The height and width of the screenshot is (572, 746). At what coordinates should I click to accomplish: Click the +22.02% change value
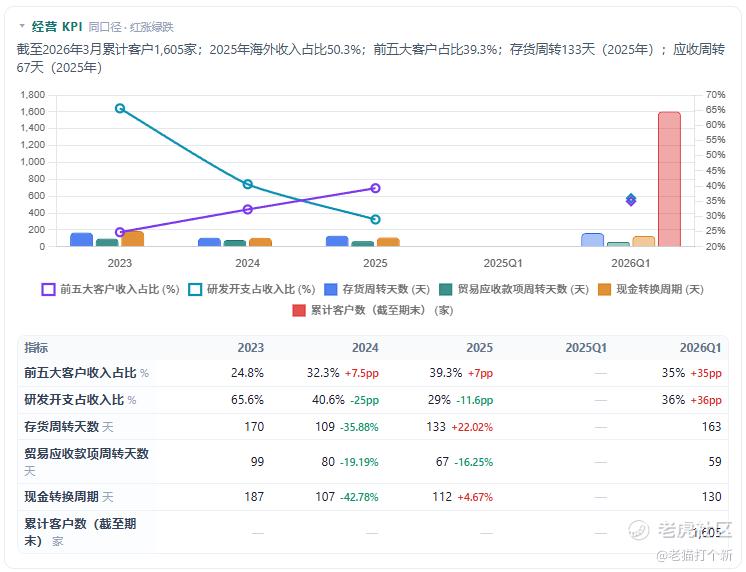pyautogui.click(x=472, y=427)
